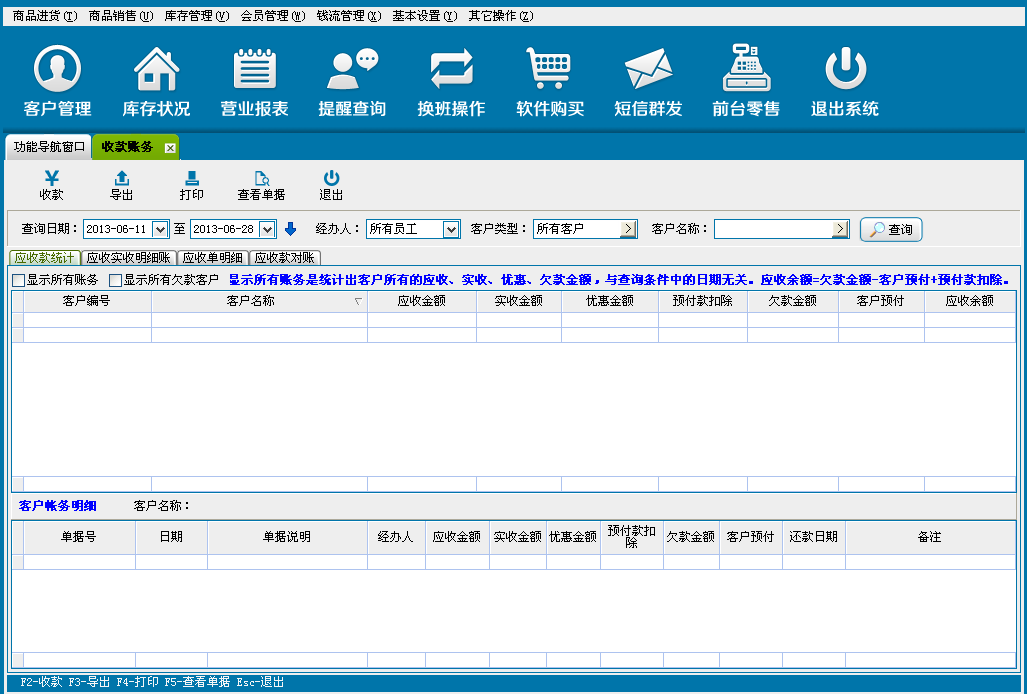The image size is (1027, 694).
Task: Expand the 经办人 所有员工 dropdown
Action: (451, 229)
